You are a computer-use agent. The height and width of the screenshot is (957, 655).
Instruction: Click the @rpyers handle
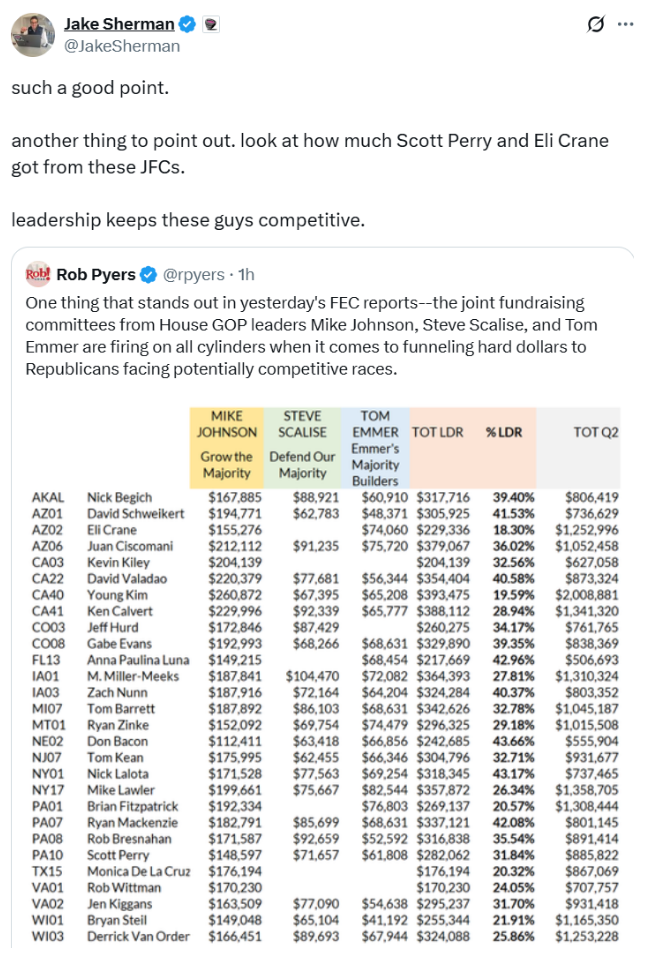coord(194,275)
